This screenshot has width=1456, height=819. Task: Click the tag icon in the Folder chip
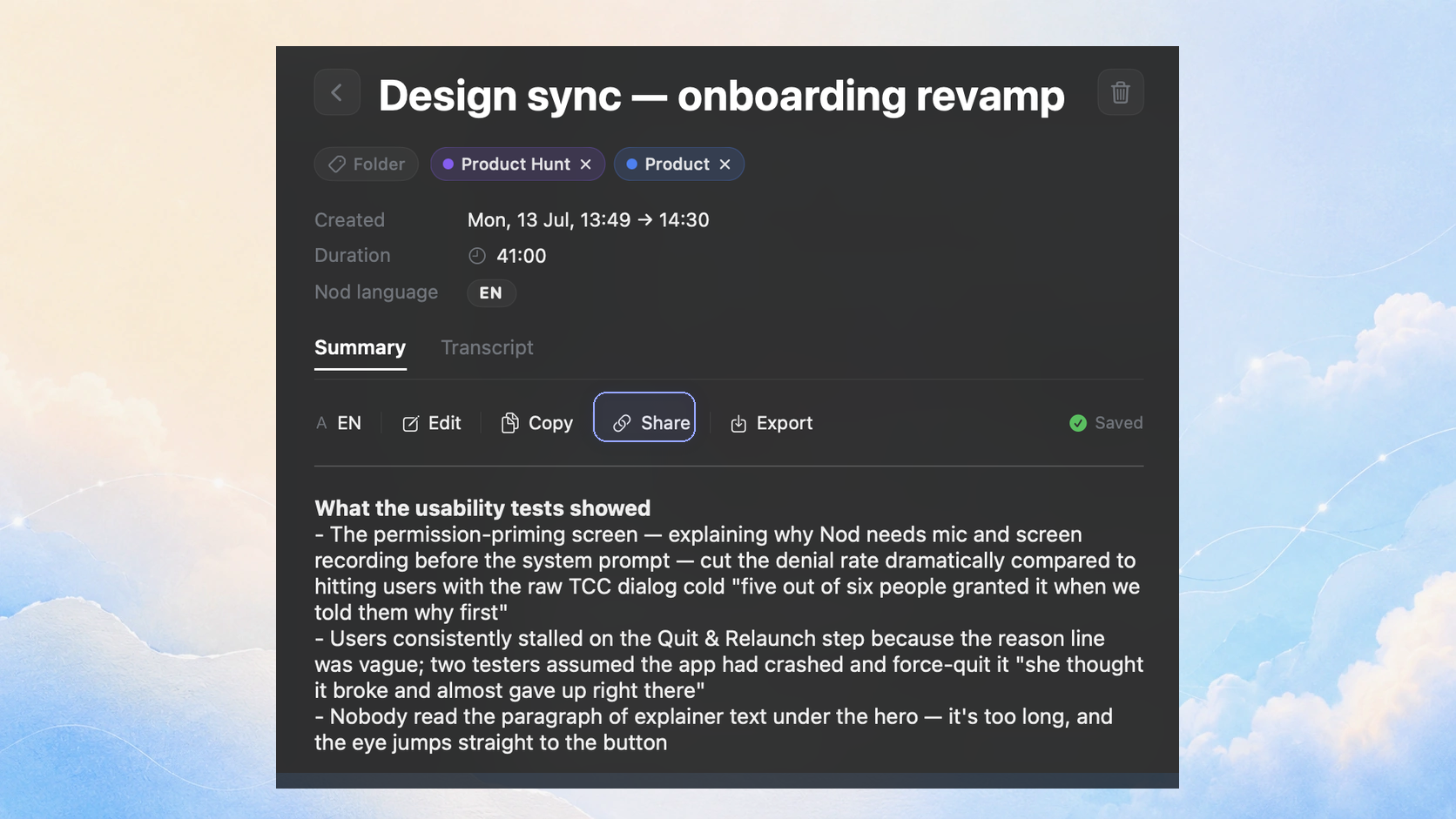click(x=337, y=164)
